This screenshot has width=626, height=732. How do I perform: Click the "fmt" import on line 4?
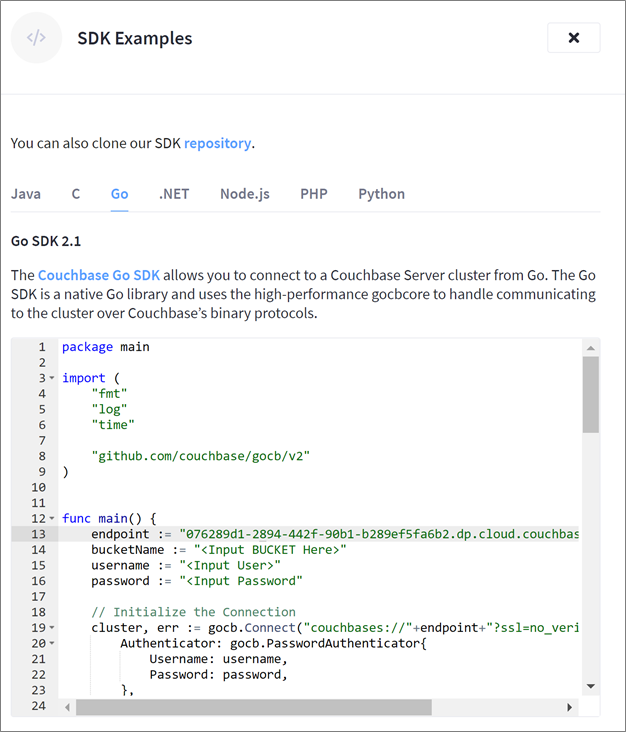[109, 394]
